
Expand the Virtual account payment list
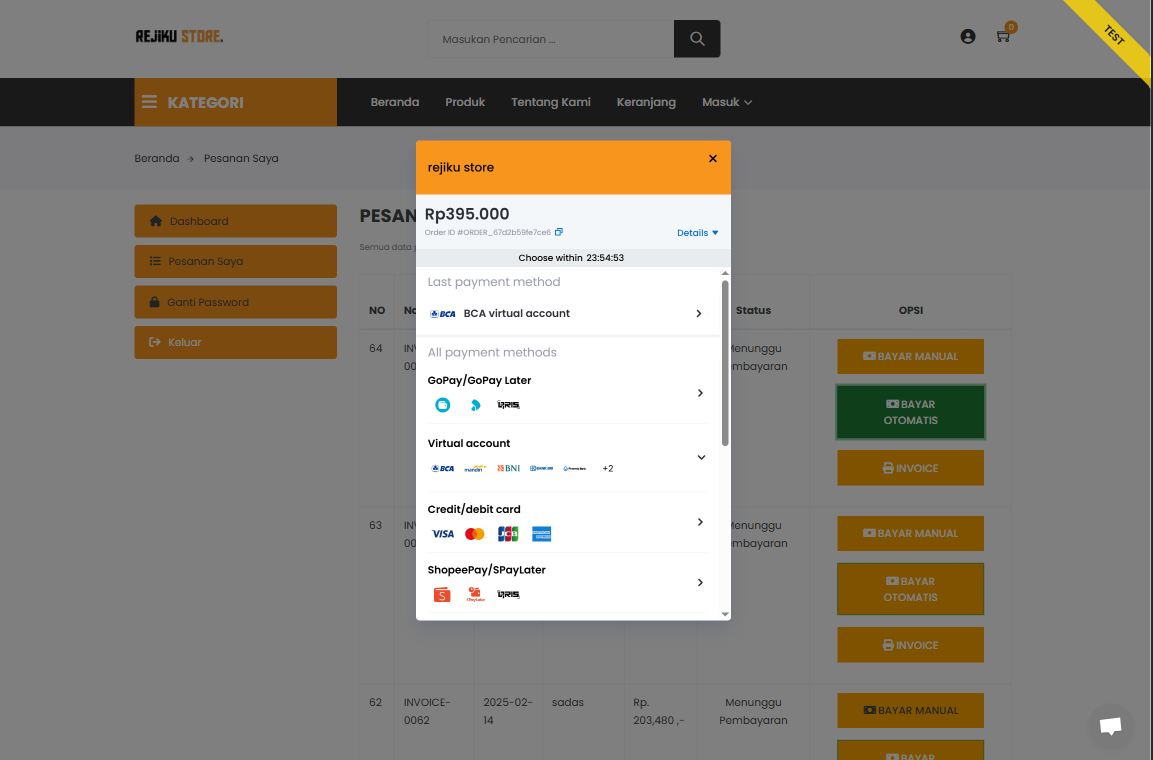[x=700, y=456]
